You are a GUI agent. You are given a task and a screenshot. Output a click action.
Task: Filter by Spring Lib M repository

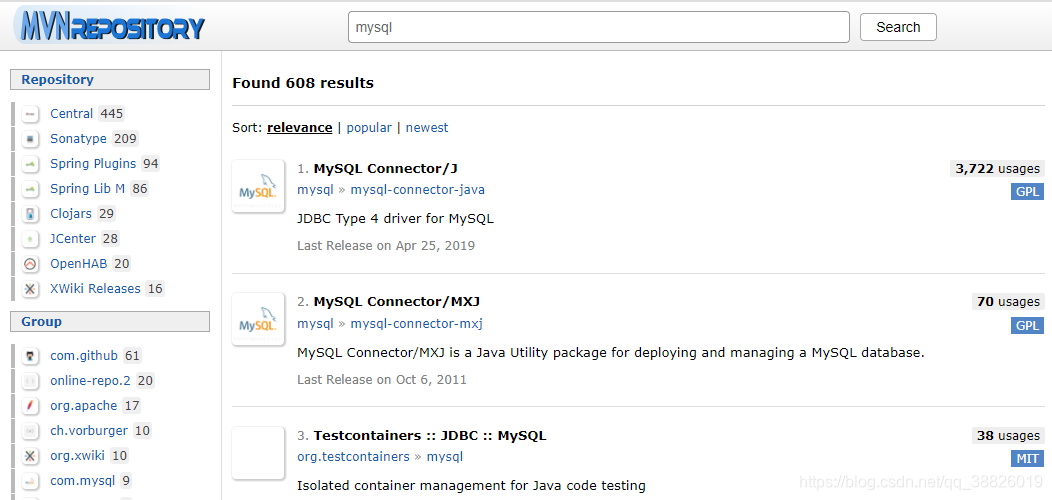pyautogui.click(x=88, y=189)
